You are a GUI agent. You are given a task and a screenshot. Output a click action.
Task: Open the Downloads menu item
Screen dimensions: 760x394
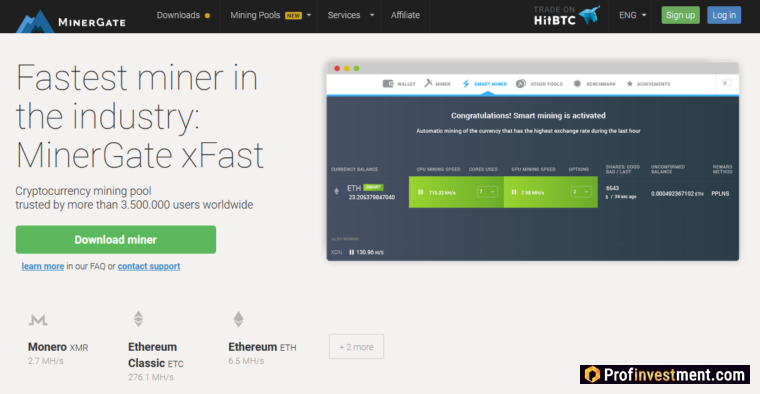[x=178, y=15]
